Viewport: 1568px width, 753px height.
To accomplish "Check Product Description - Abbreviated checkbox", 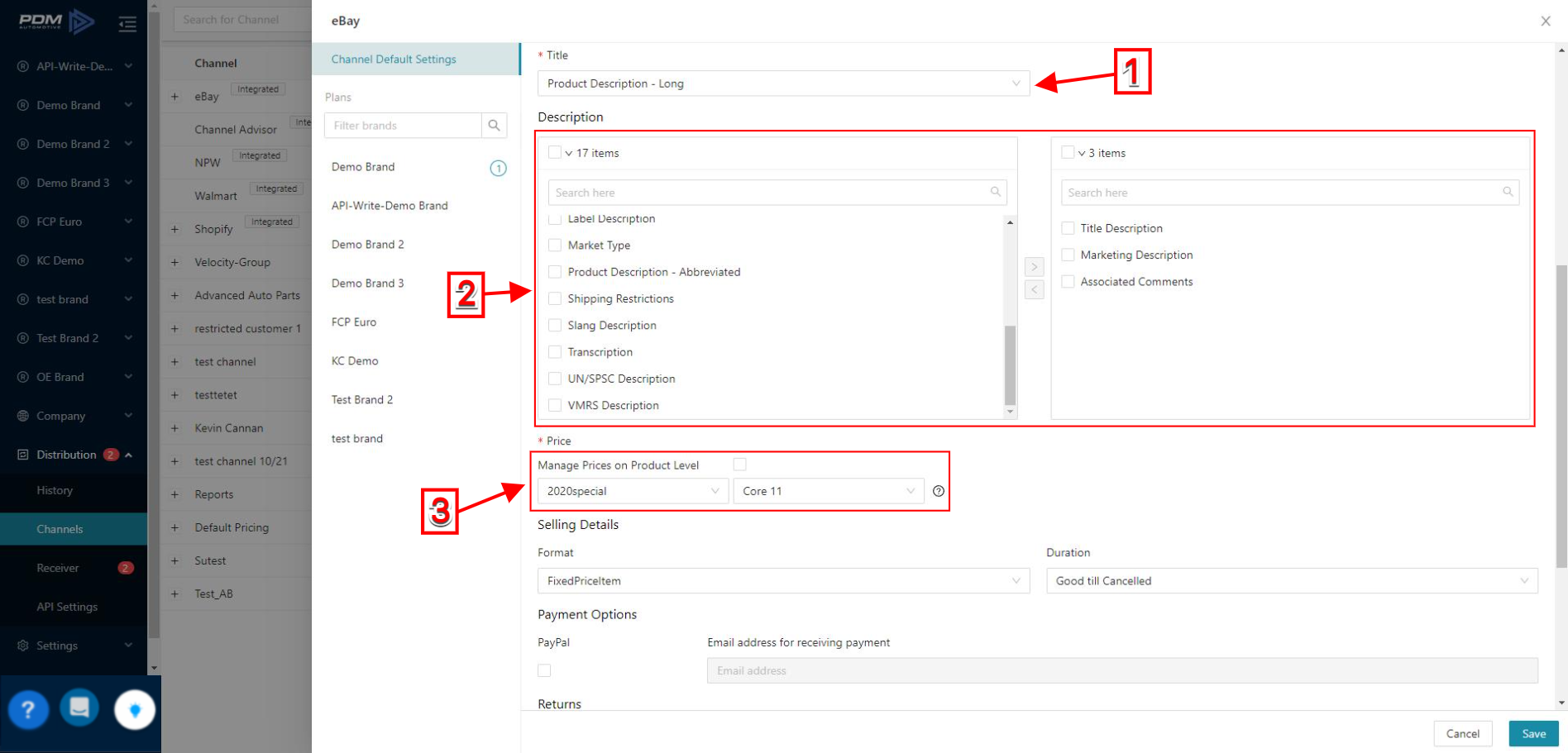I will (555, 272).
